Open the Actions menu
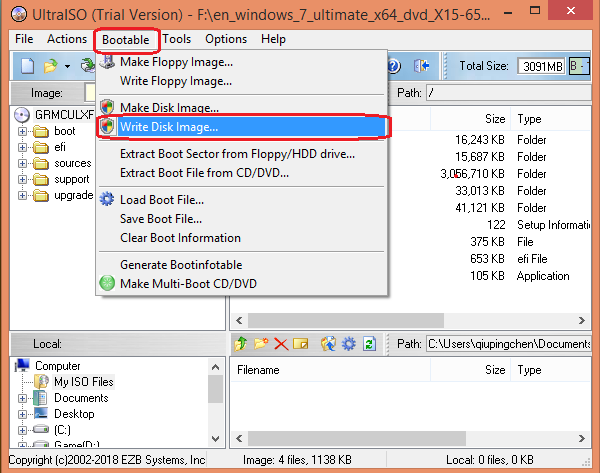 tap(67, 39)
